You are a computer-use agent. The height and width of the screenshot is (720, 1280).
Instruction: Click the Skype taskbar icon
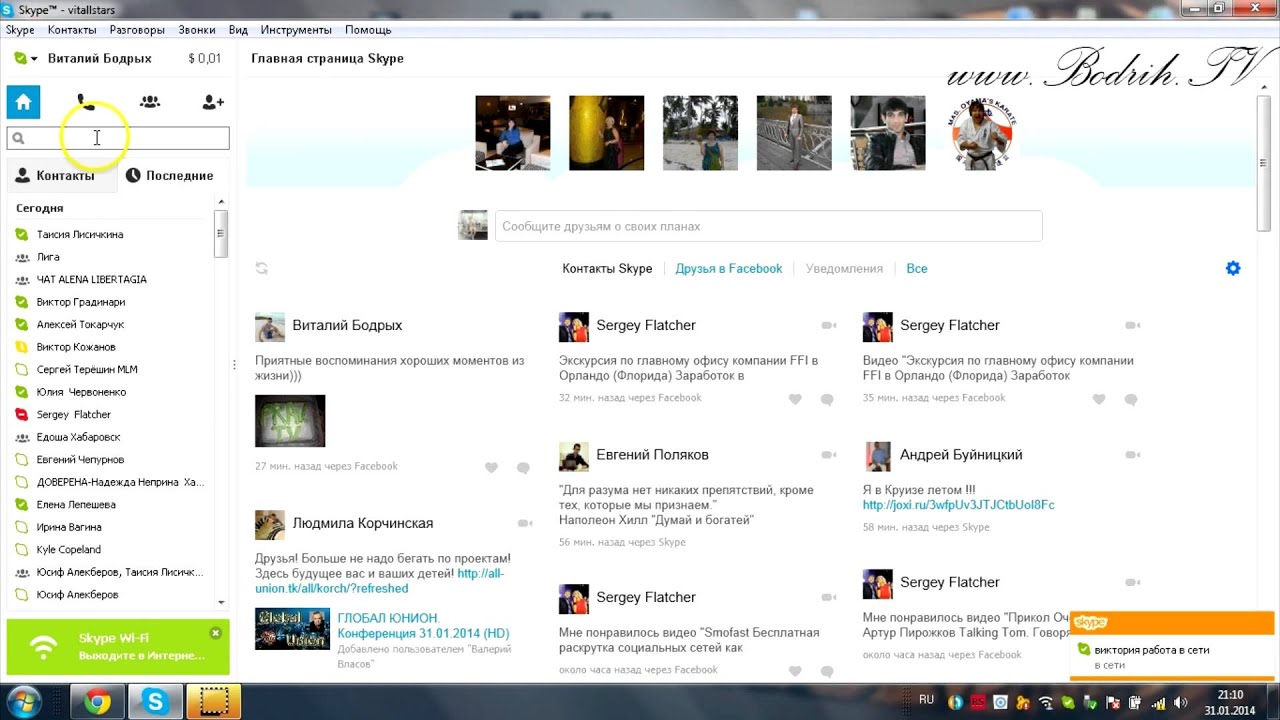tap(155, 703)
